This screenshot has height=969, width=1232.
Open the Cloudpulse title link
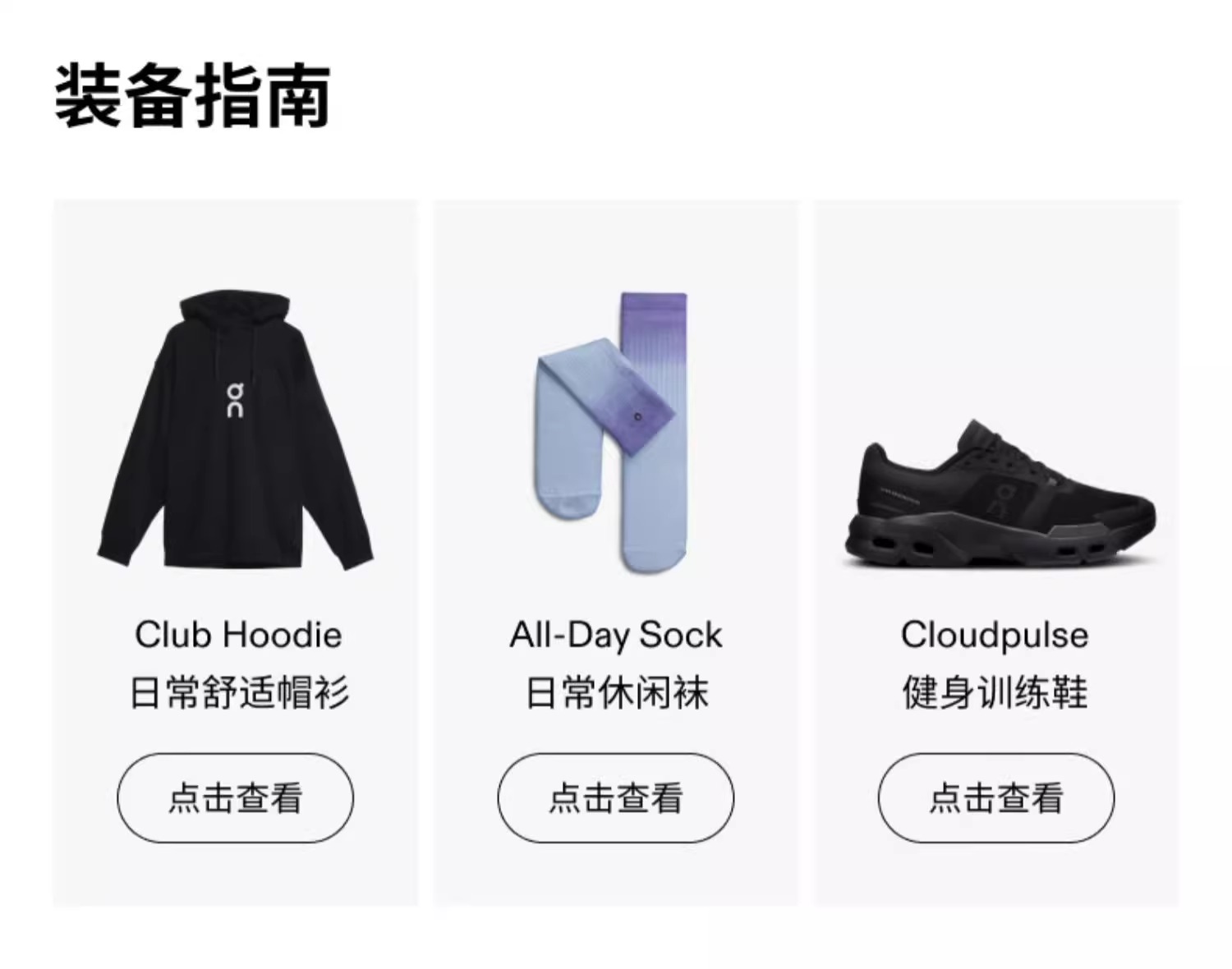pos(995,635)
